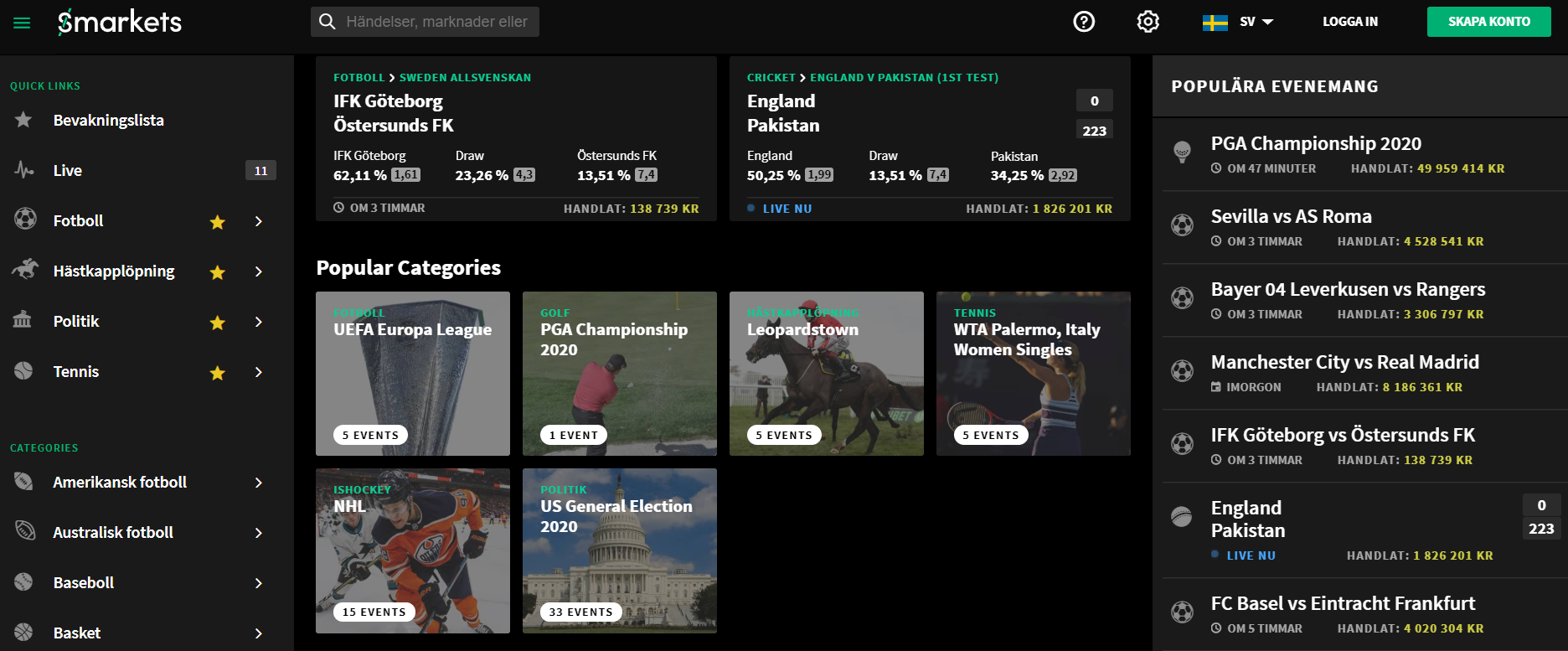The height and width of the screenshot is (651, 1568).
Task: Select Amerikansk fotboll category
Action: coord(120,482)
